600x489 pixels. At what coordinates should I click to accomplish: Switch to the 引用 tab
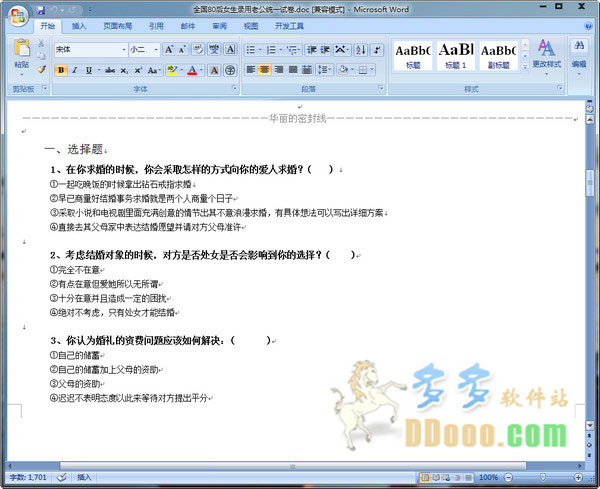156,26
